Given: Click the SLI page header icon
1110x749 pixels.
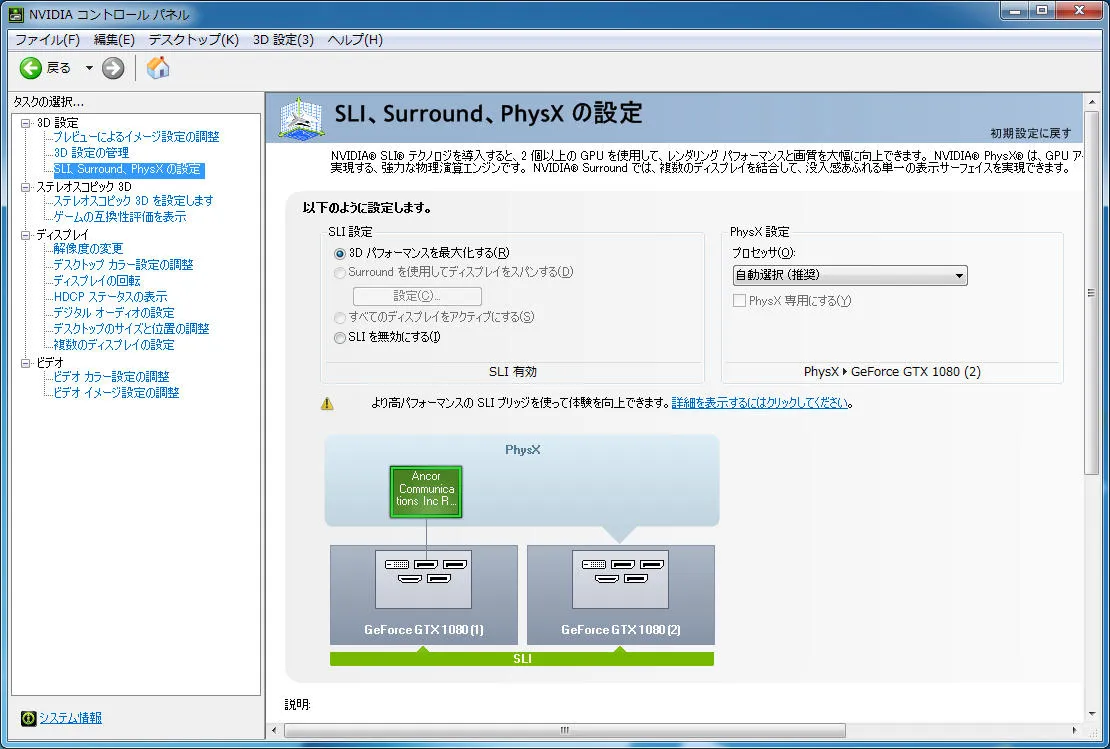Looking at the screenshot, I should coord(302,118).
